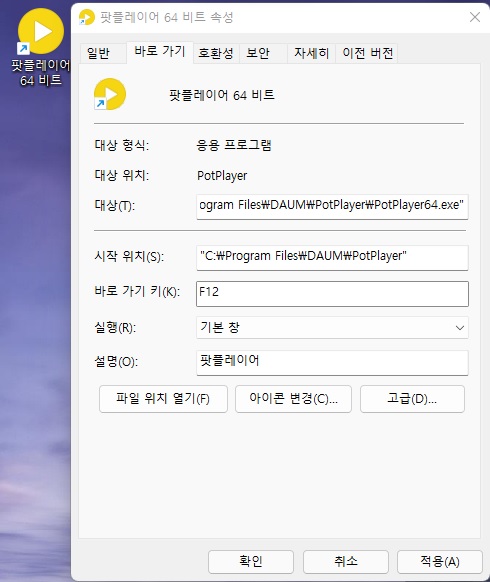Image resolution: width=490 pixels, height=582 pixels.
Task: Open the 고급(D)... settings
Action: click(412, 399)
